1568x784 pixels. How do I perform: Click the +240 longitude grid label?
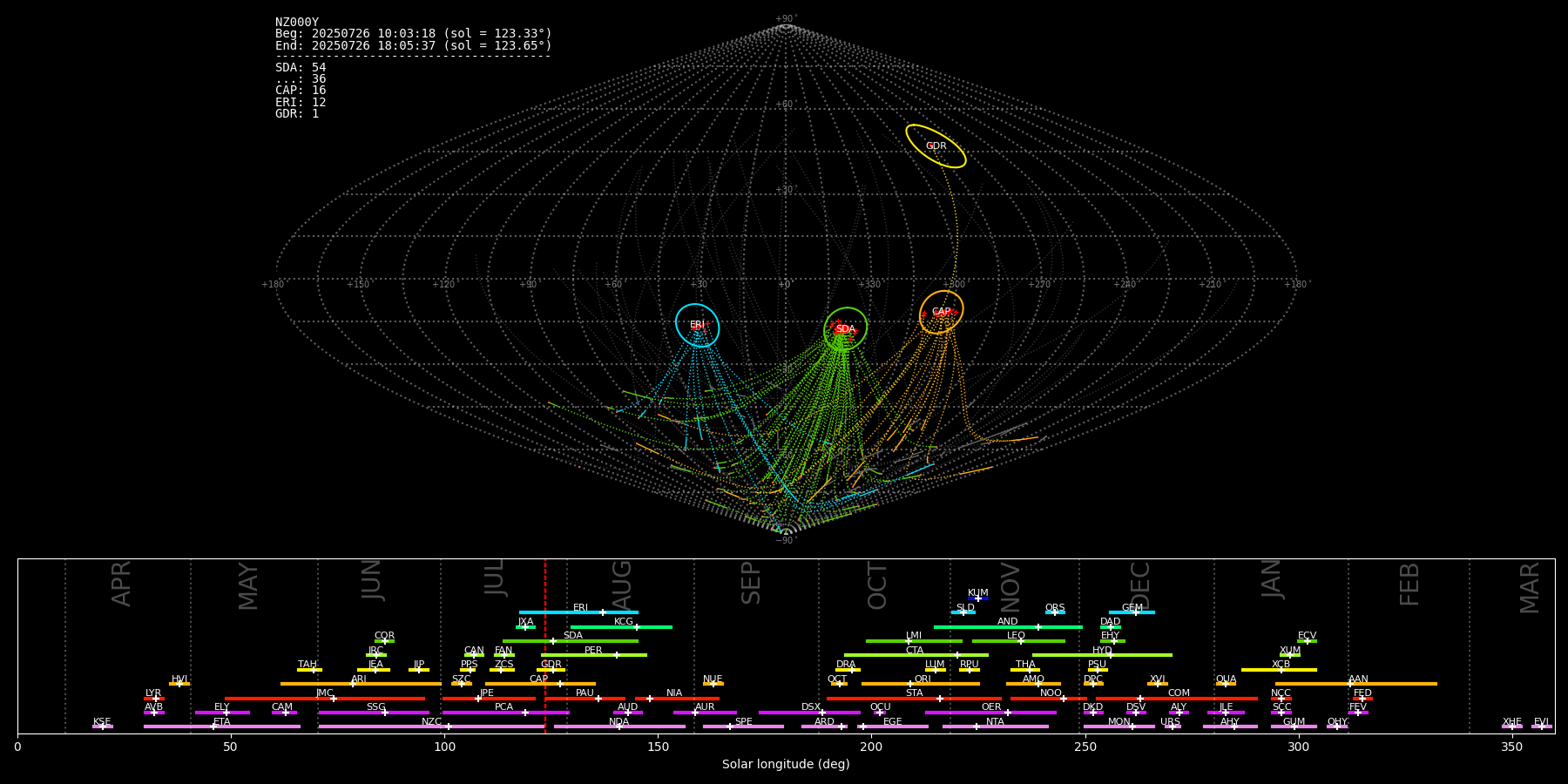(1125, 284)
